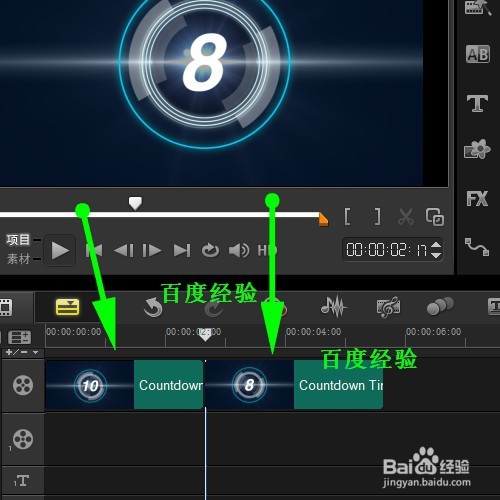Jump to end of clip button
Image resolution: width=500 pixels, height=500 pixels.
pyautogui.click(x=182, y=251)
